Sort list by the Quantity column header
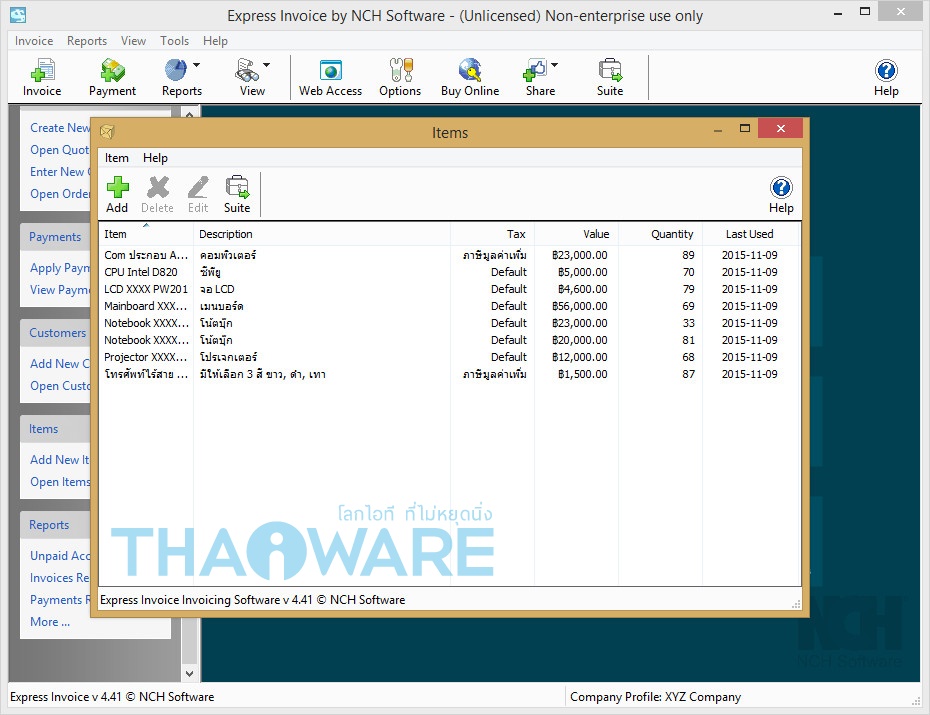Viewport: 930px width, 715px height. coord(672,234)
